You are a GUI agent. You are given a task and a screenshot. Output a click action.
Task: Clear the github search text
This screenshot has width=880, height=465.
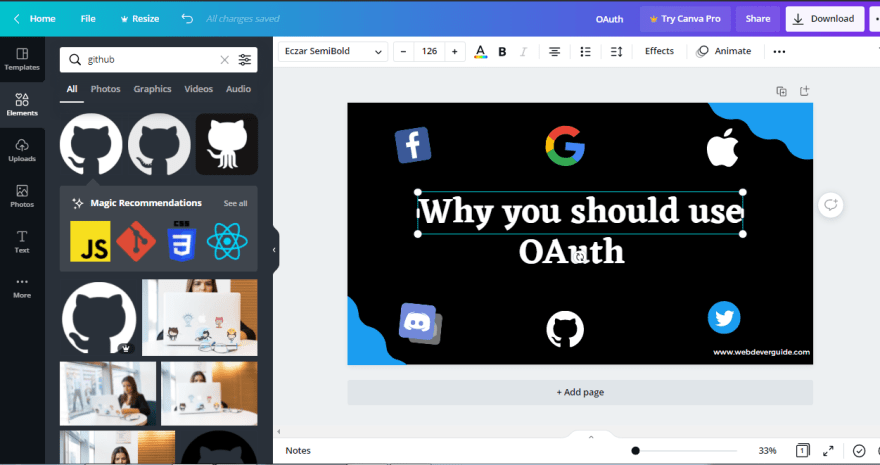pos(224,59)
